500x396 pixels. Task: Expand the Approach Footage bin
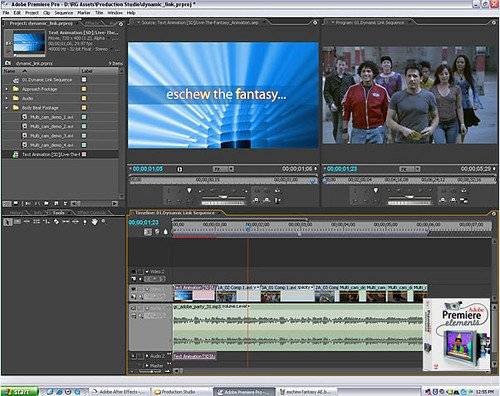7,89
